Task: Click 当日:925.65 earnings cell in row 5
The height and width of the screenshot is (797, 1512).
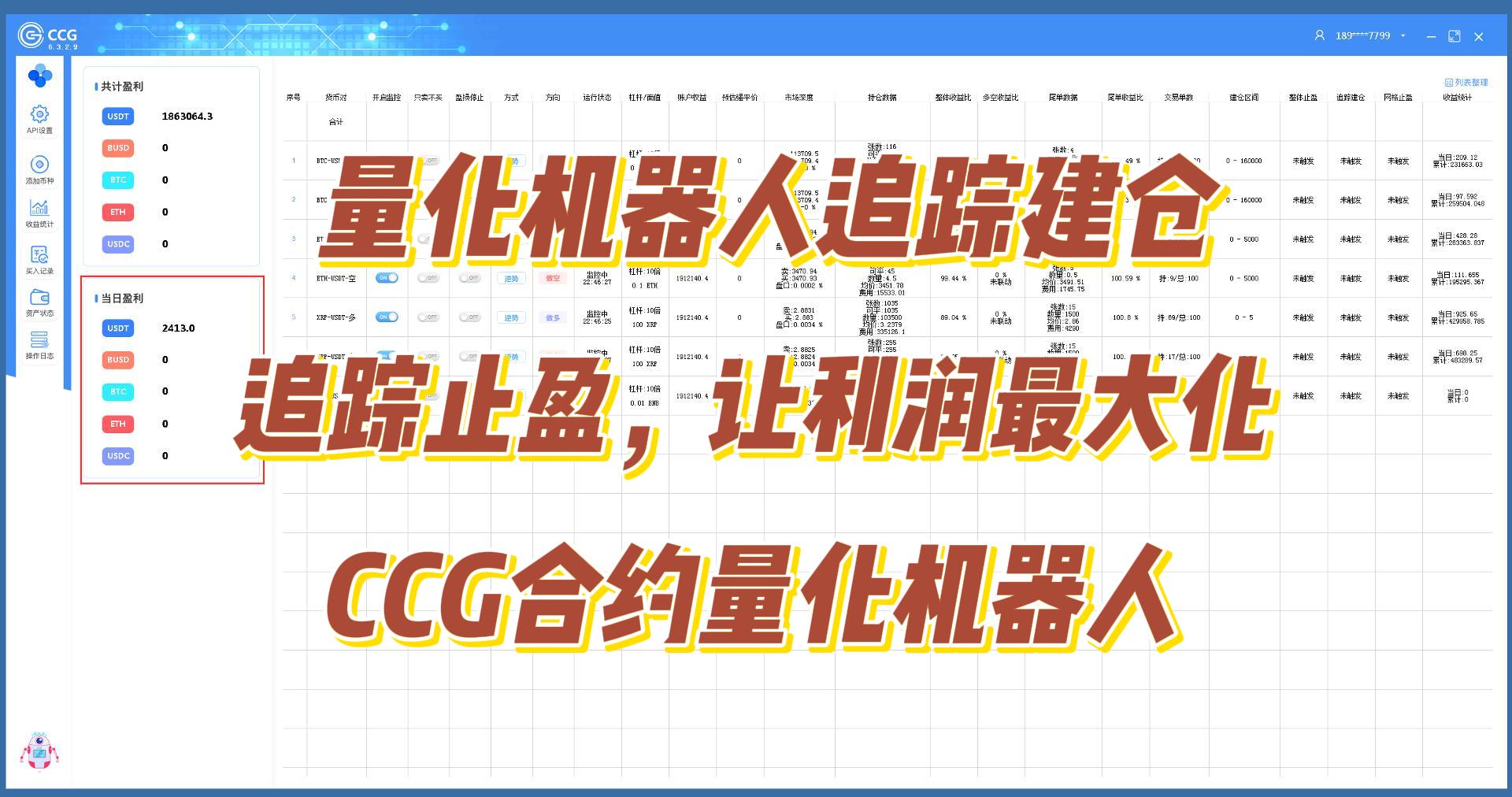Action: [x=1457, y=318]
